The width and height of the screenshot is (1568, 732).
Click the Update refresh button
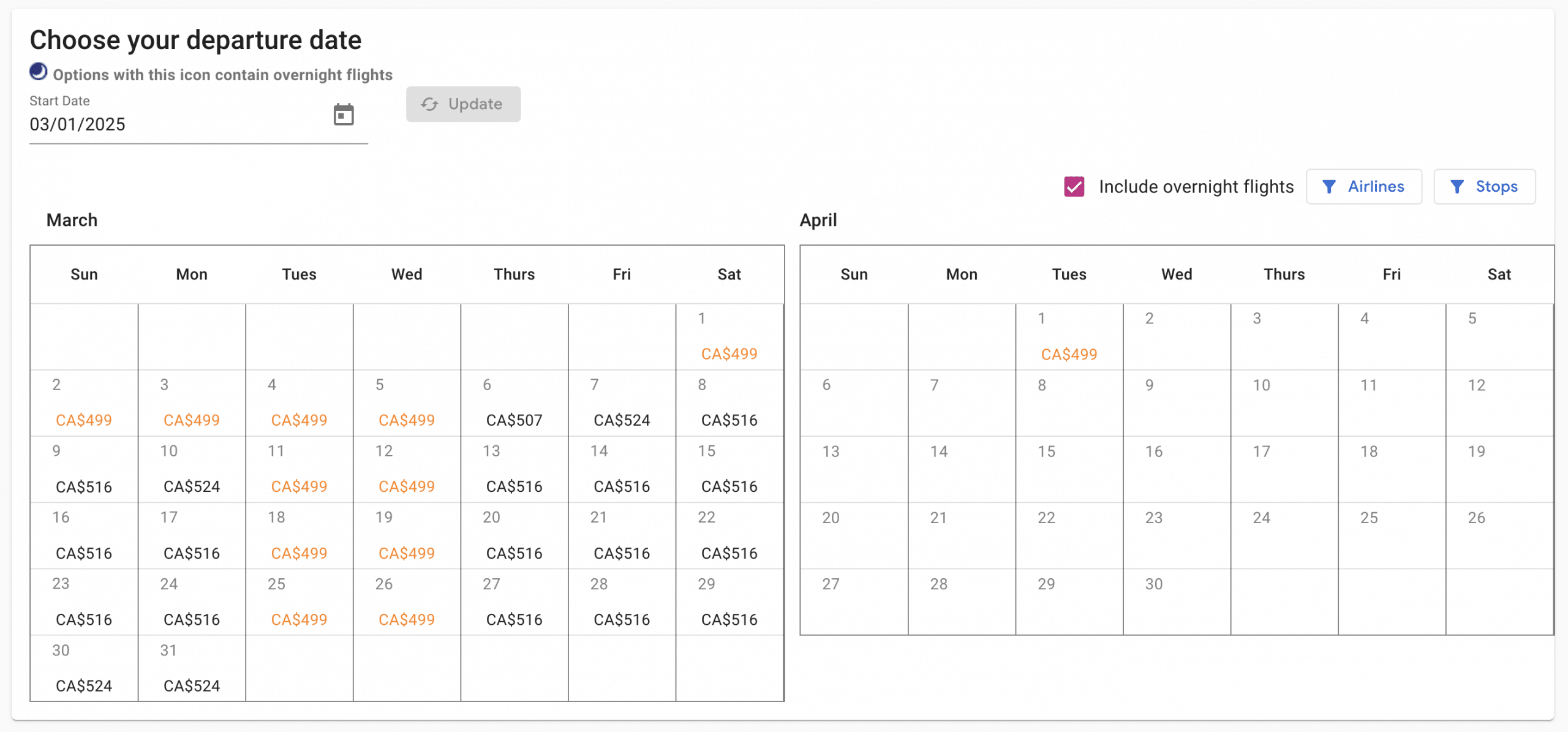(x=463, y=104)
